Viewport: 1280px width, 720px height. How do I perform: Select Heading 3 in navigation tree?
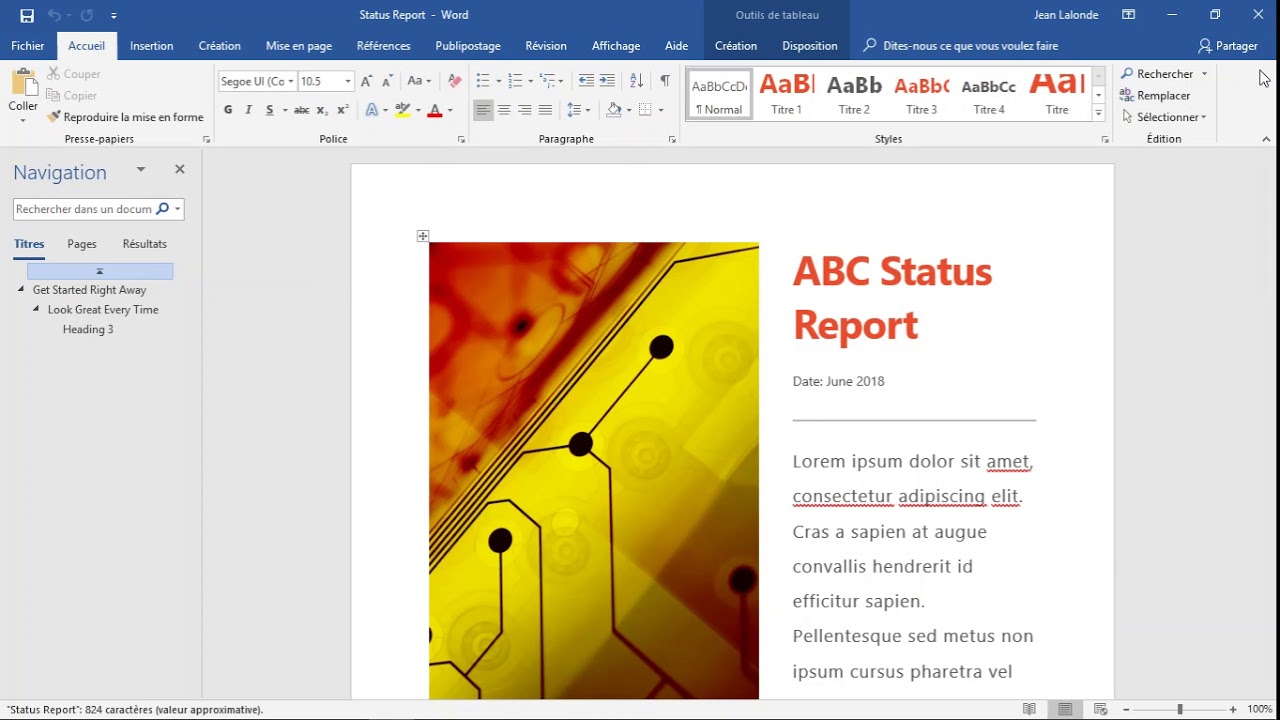88,329
